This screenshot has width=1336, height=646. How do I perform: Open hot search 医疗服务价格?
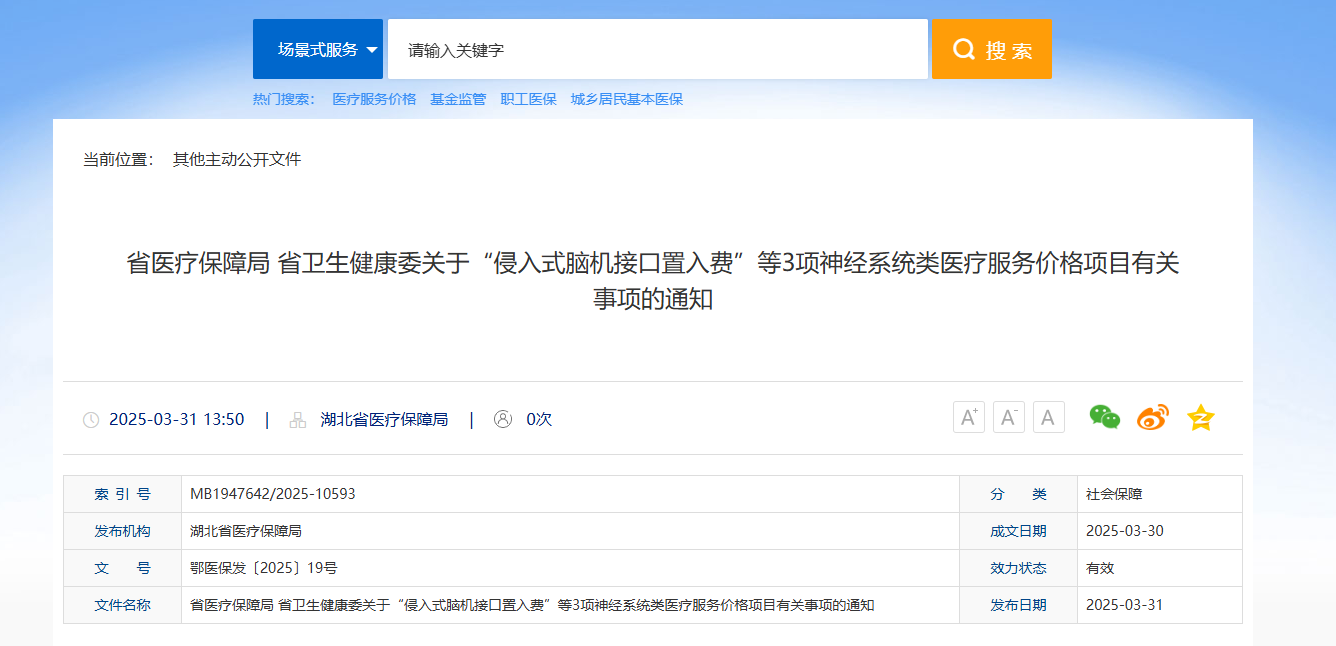374,99
